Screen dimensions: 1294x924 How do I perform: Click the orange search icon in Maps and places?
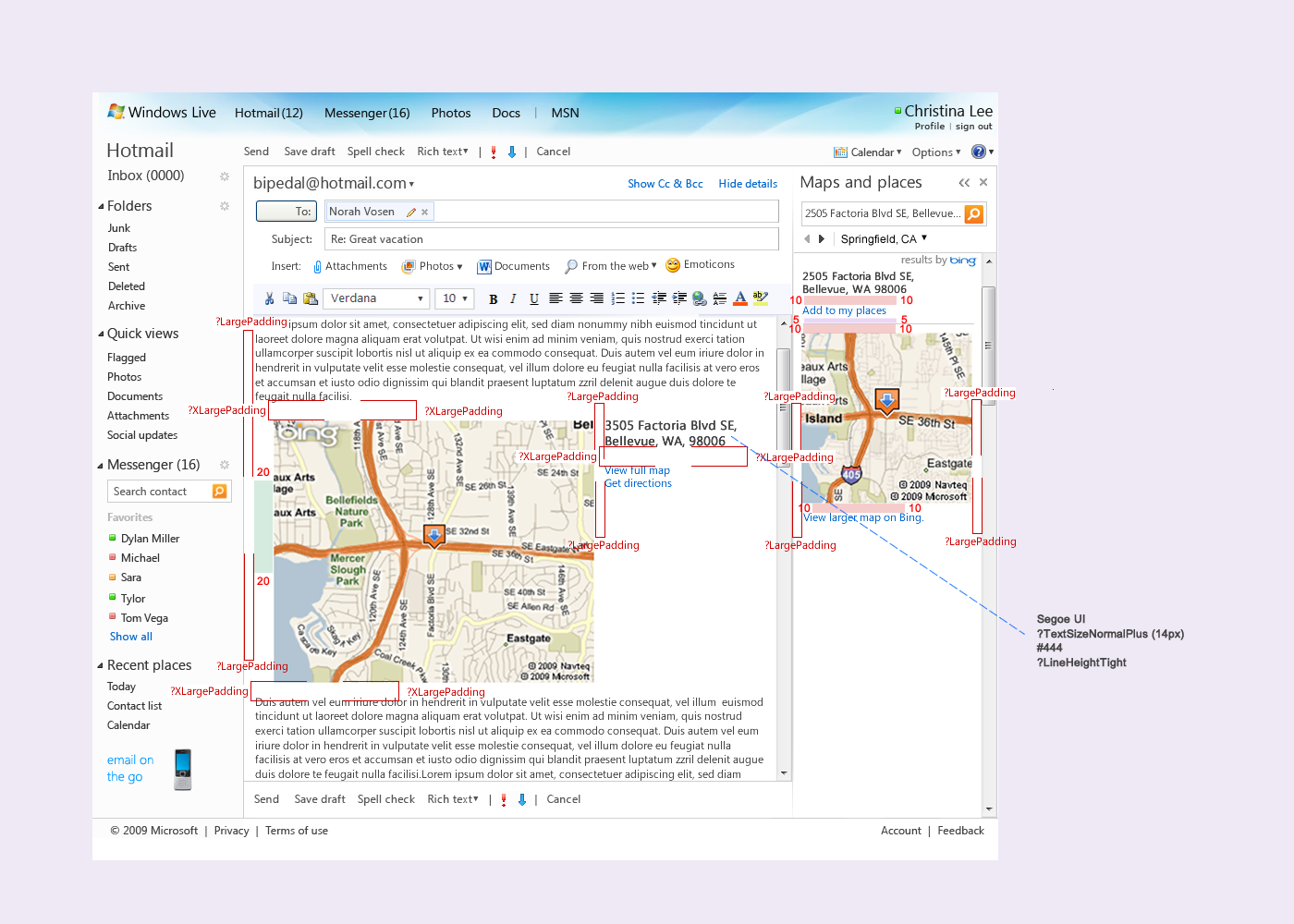974,213
